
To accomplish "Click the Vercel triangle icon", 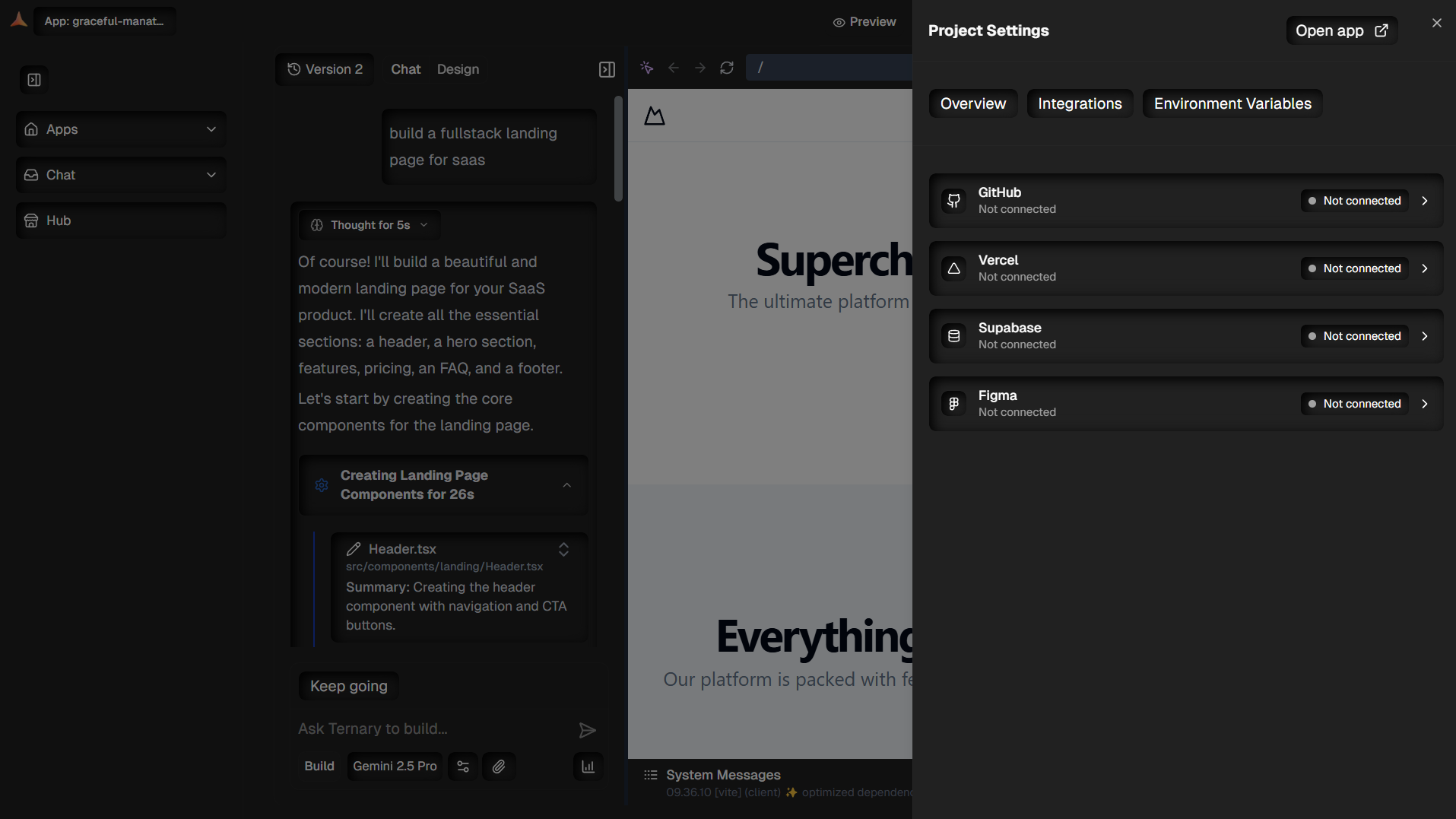I will pyautogui.click(x=953, y=268).
